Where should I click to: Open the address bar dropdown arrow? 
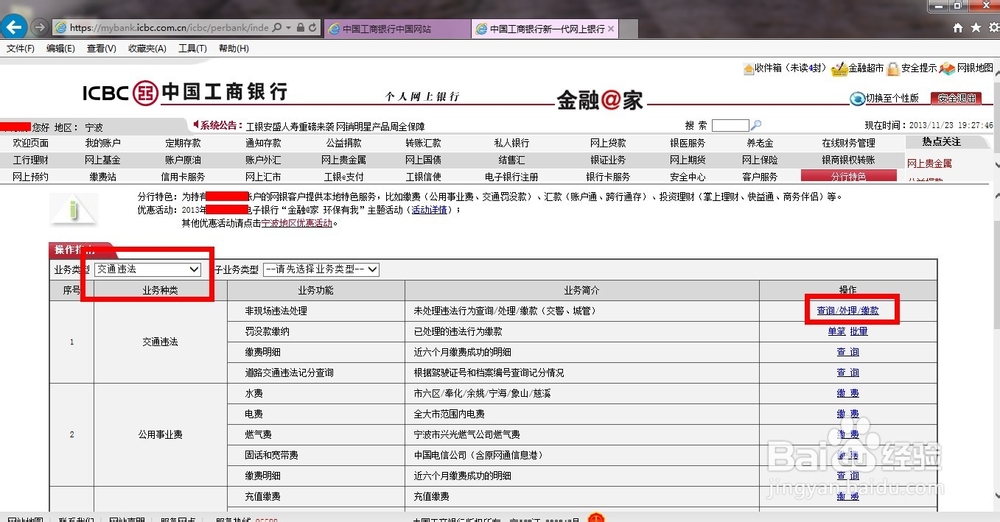(x=289, y=27)
